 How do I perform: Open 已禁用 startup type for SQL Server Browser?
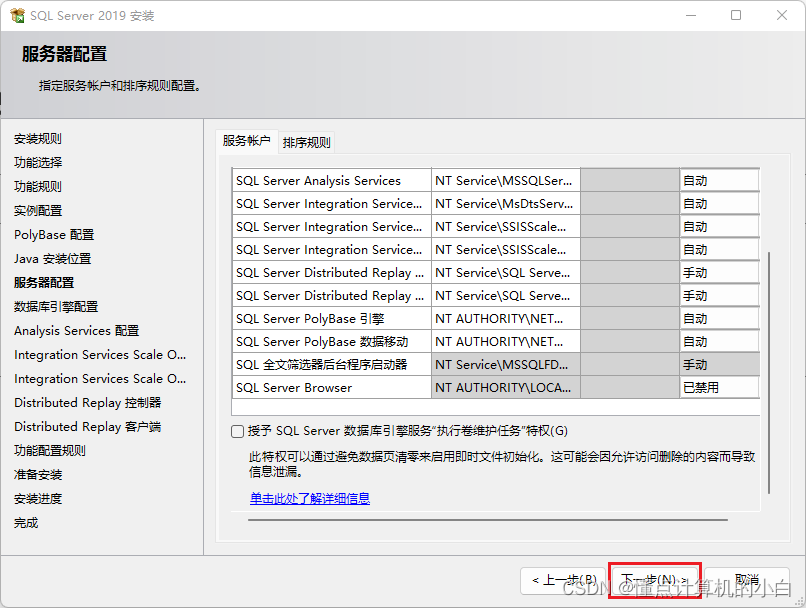(x=719, y=388)
